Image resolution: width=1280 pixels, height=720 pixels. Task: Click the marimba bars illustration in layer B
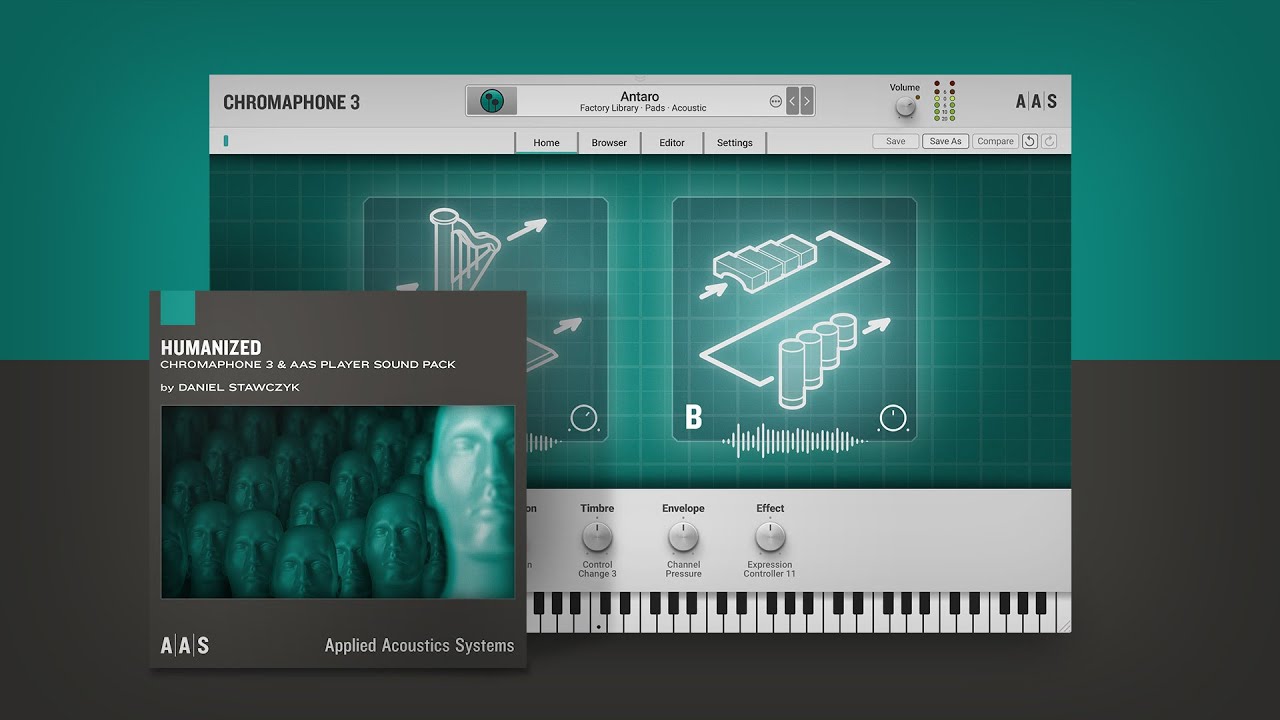pyautogui.click(x=767, y=262)
